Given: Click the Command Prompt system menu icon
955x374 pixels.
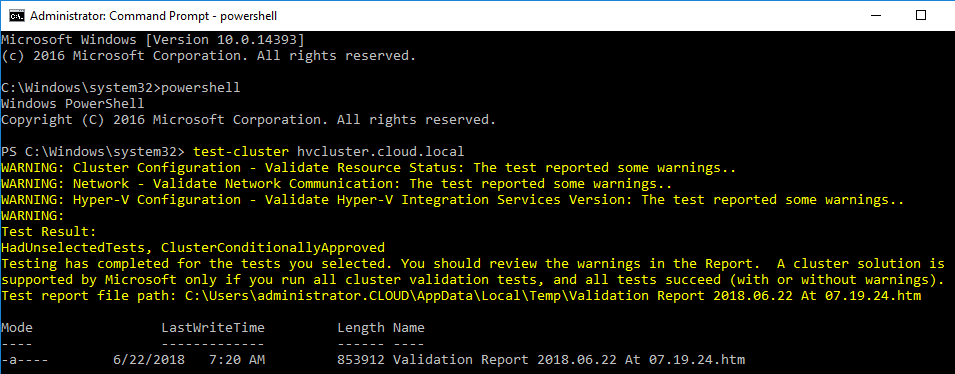Looking at the screenshot, I should click(16, 15).
